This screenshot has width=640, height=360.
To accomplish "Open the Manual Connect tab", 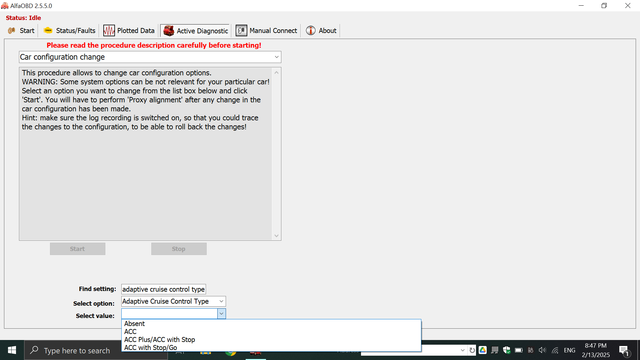I will coord(267,31).
